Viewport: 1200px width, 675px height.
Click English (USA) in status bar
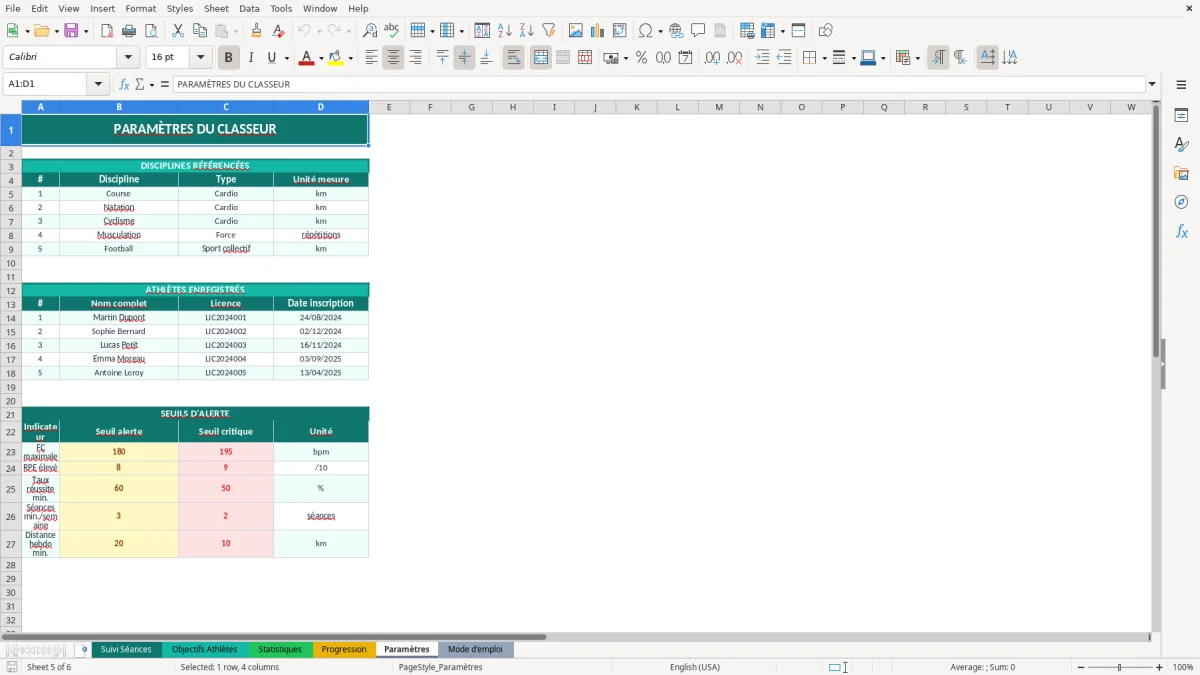(x=695, y=667)
